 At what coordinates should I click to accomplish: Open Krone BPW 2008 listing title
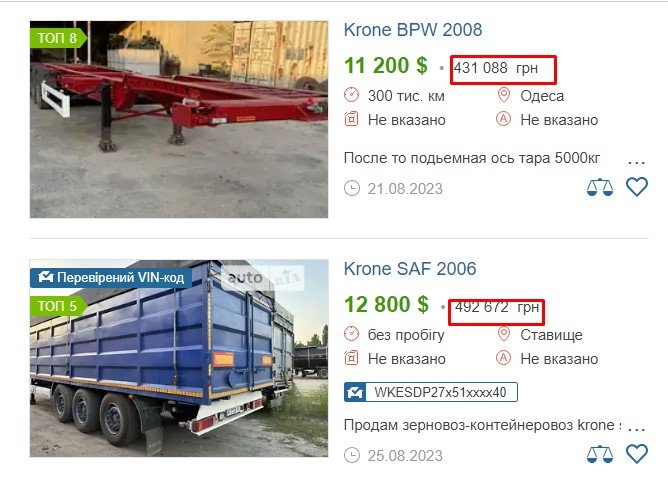click(413, 29)
